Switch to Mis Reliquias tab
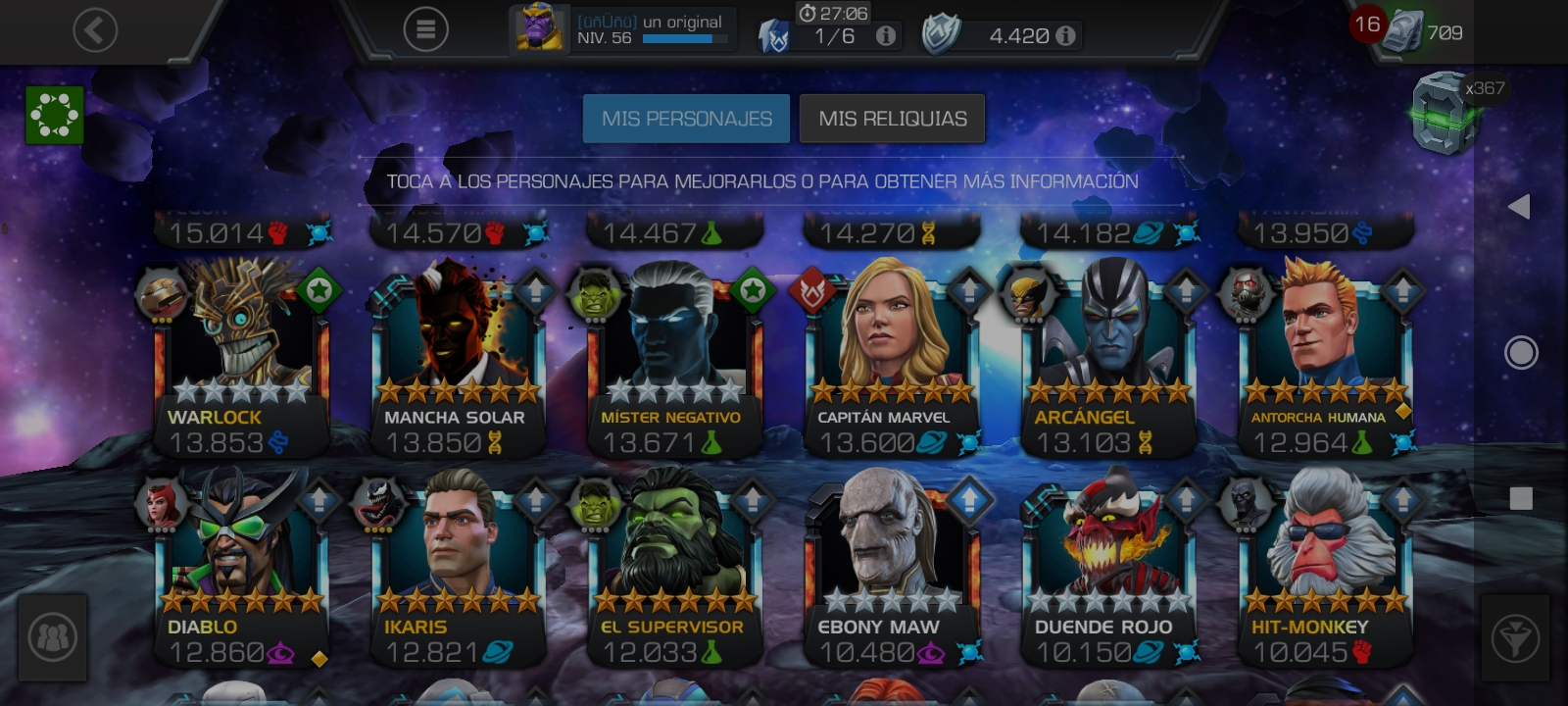The width and height of the screenshot is (1568, 706). [893, 119]
